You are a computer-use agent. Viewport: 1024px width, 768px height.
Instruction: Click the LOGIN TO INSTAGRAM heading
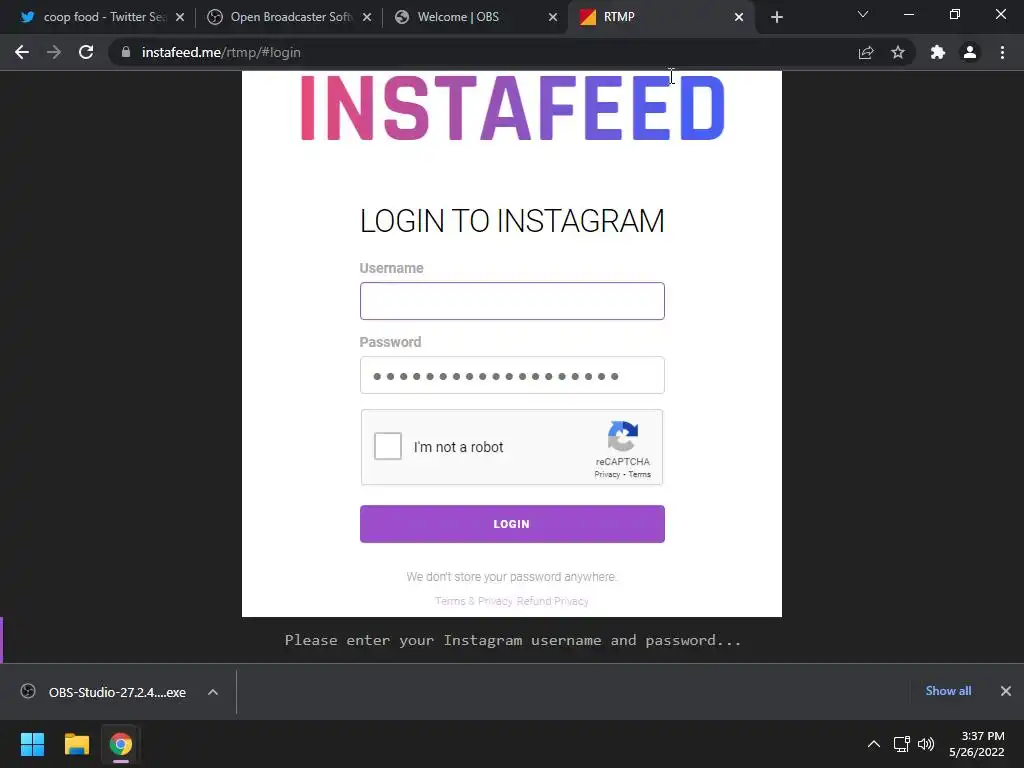pos(512,221)
